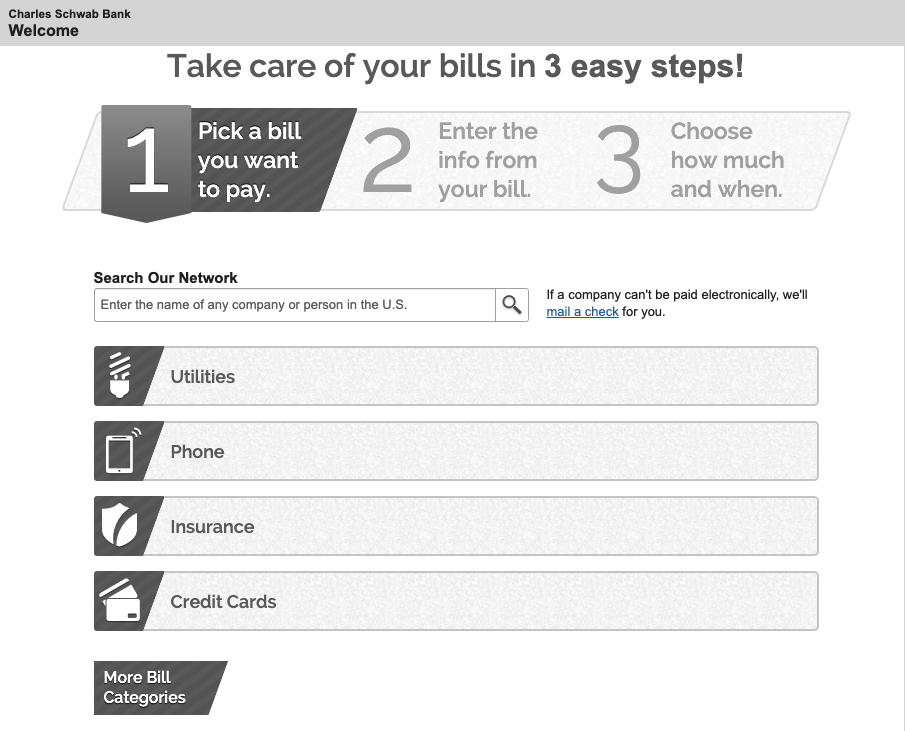Open the Credit Cards category row
Image resolution: width=905 pixels, height=731 pixels.
pos(480,601)
